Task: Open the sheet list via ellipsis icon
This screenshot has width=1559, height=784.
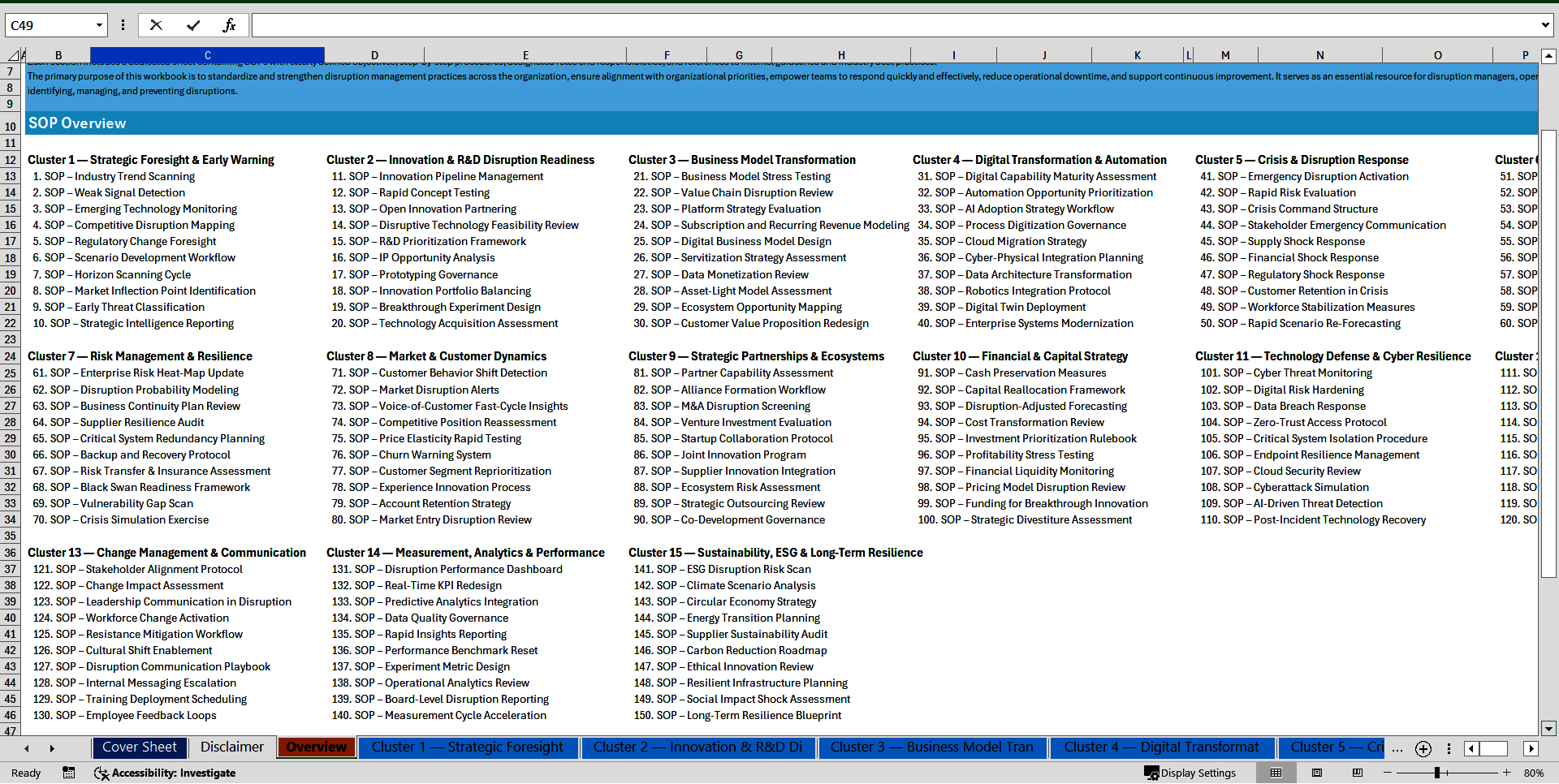Action: pos(1397,749)
